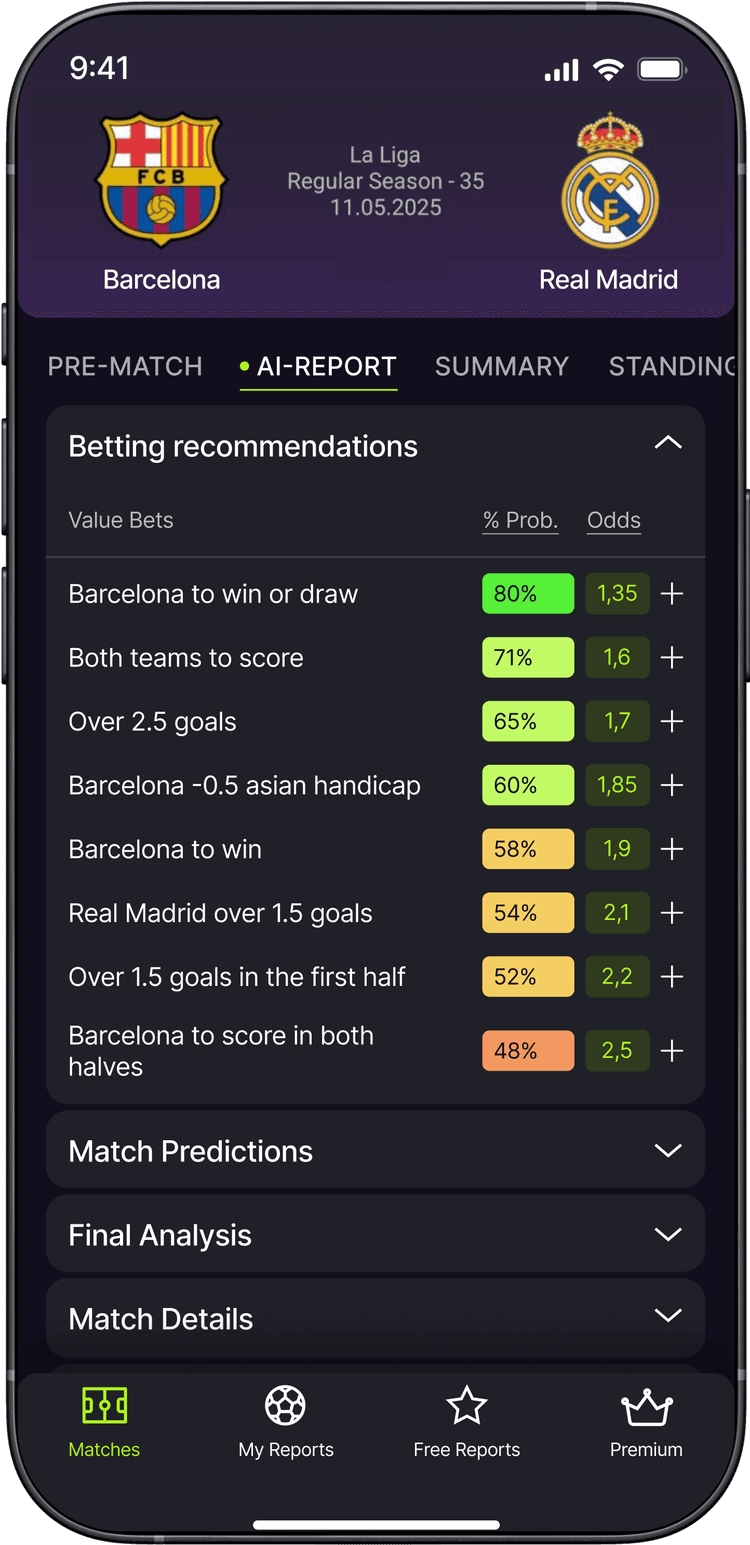Expand the Match Predictions section

coord(667,1151)
